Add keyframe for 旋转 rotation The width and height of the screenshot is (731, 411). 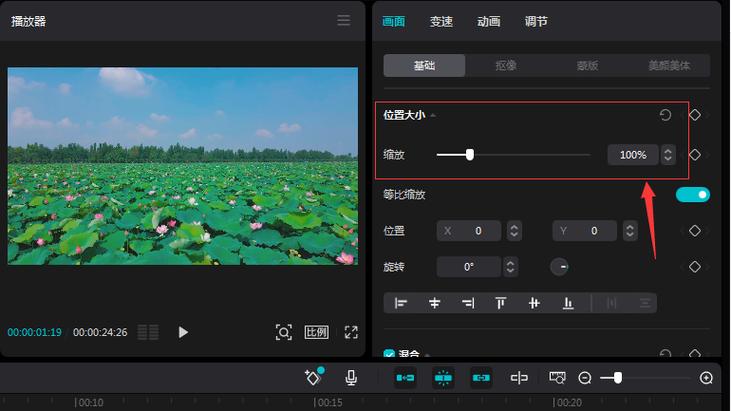[695, 267]
